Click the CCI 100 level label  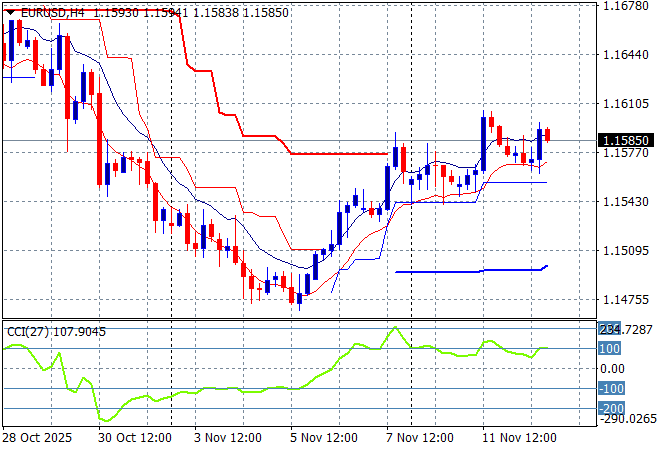pos(609,349)
